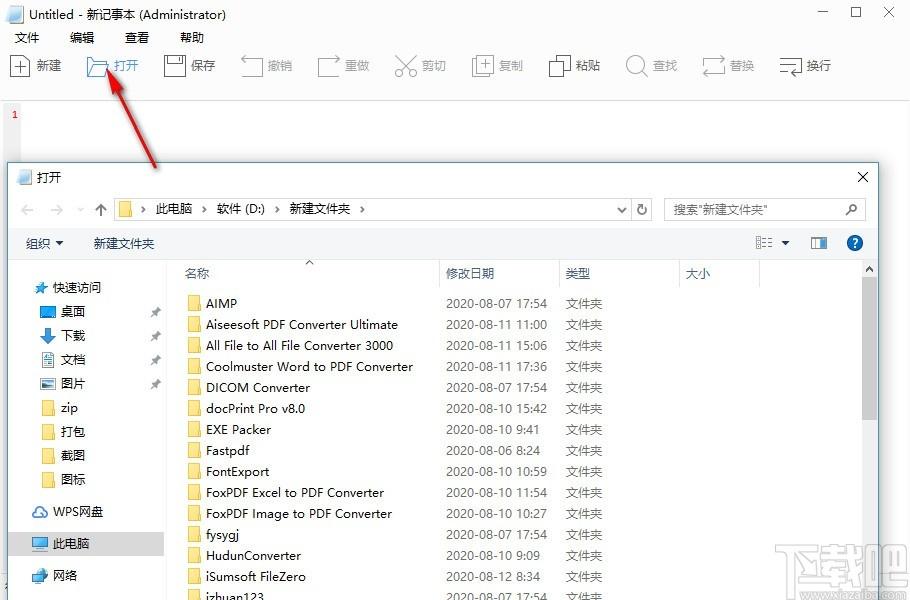Viewport: 910px width, 600px height.
Task: Click 软件 (D:) in the address breadcrumb
Action: [240, 209]
